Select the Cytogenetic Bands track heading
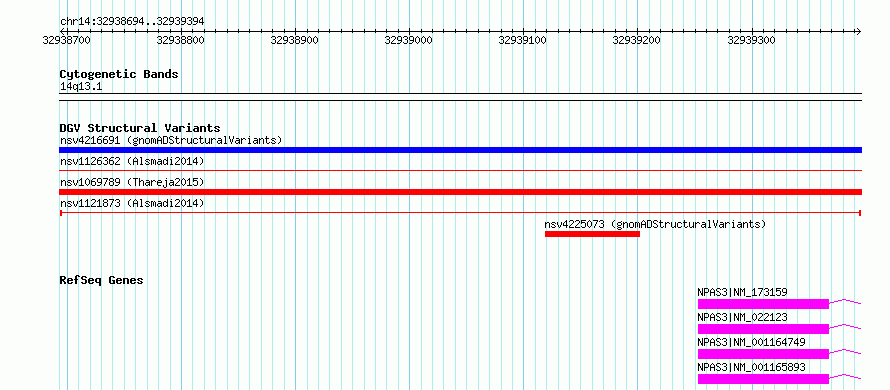890x390 pixels. pyautogui.click(x=119, y=74)
